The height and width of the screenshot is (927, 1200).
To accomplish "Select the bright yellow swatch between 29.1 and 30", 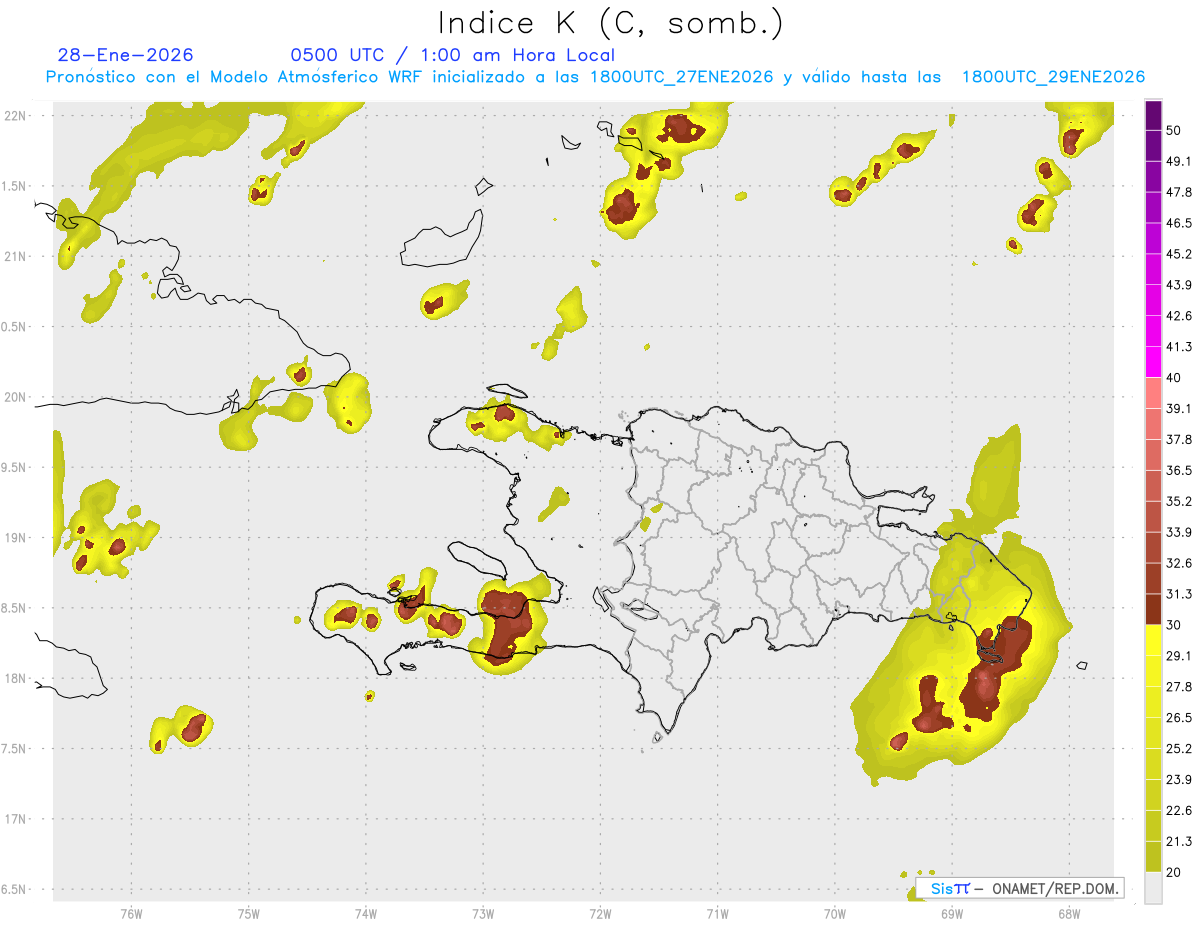I will [x=1153, y=641].
